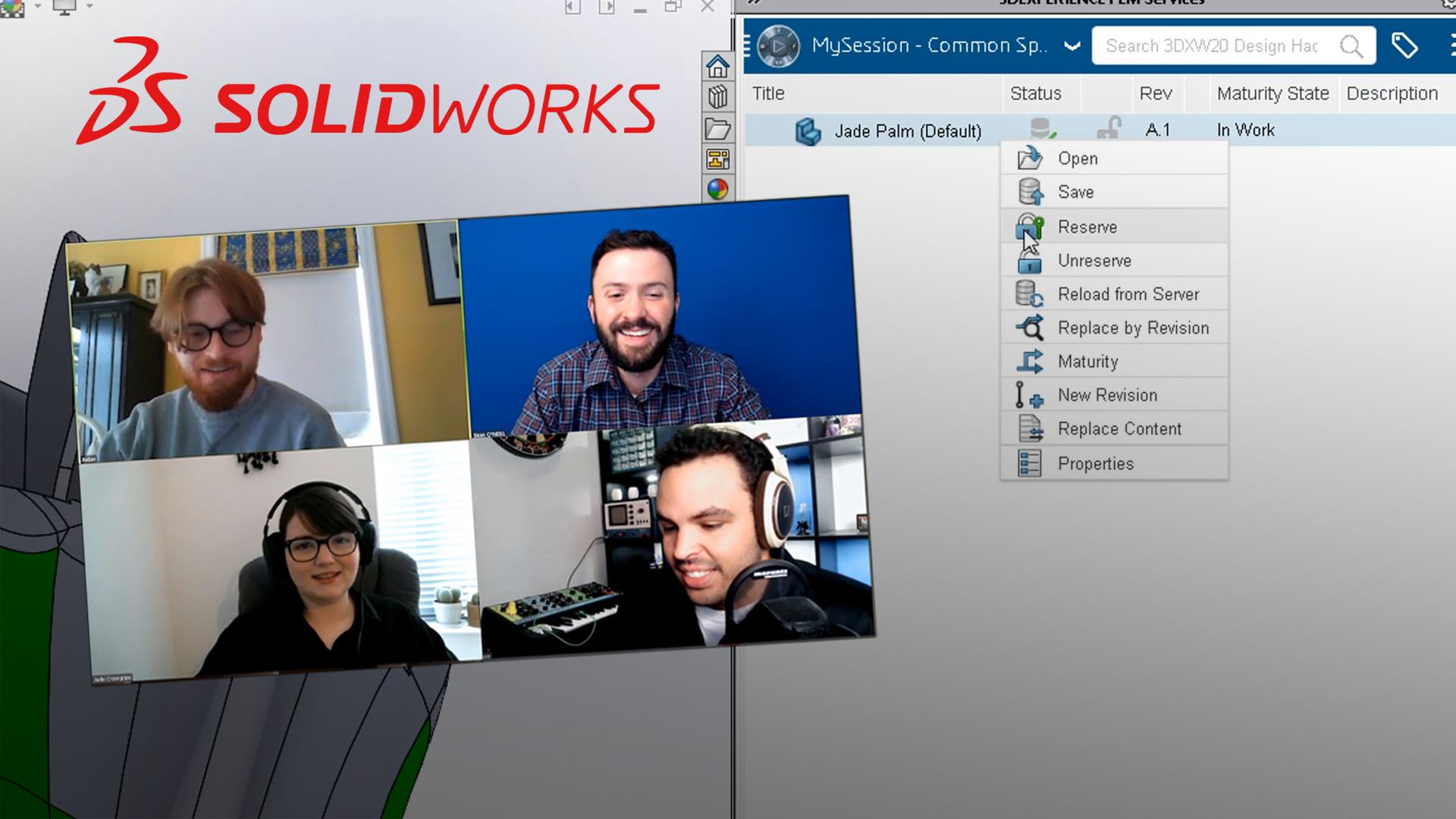
Task: Open the 3DEXPERIENCE compass icon
Action: tap(778, 45)
